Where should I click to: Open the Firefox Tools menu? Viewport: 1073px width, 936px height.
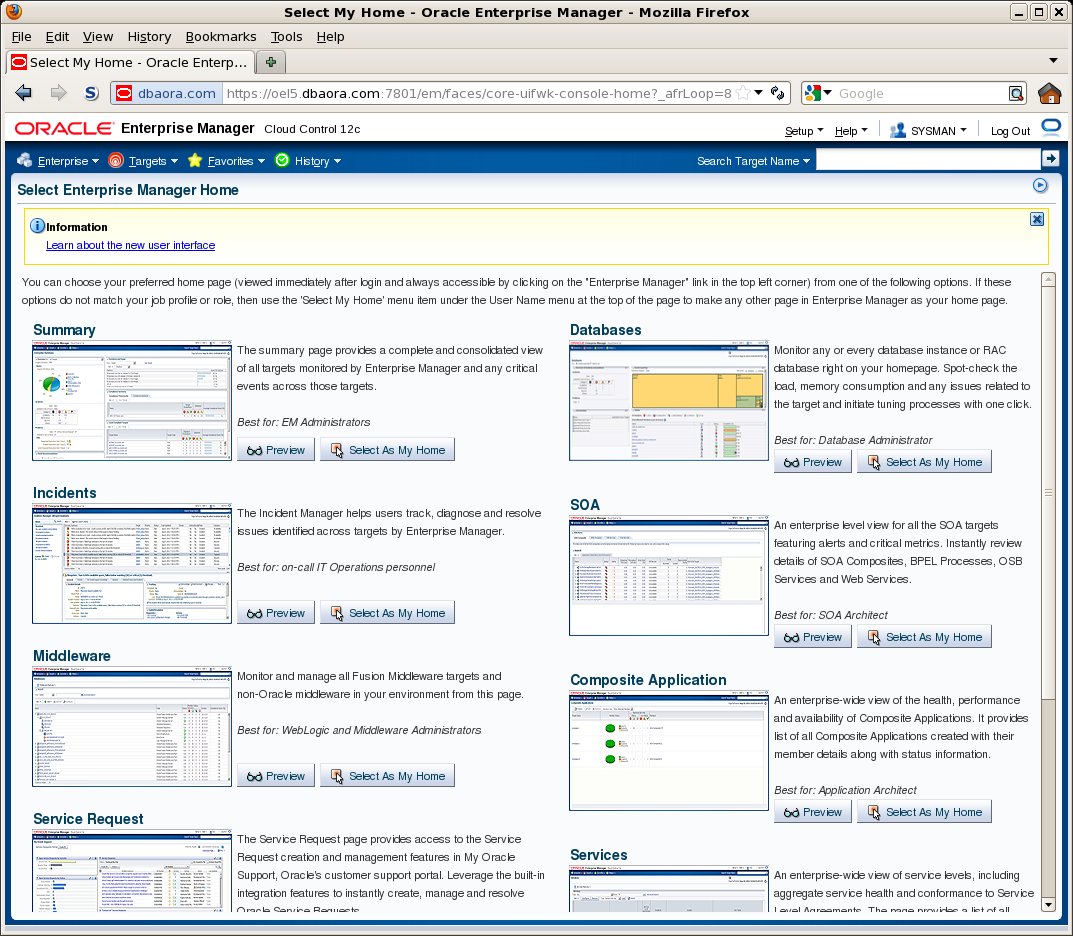pos(286,37)
